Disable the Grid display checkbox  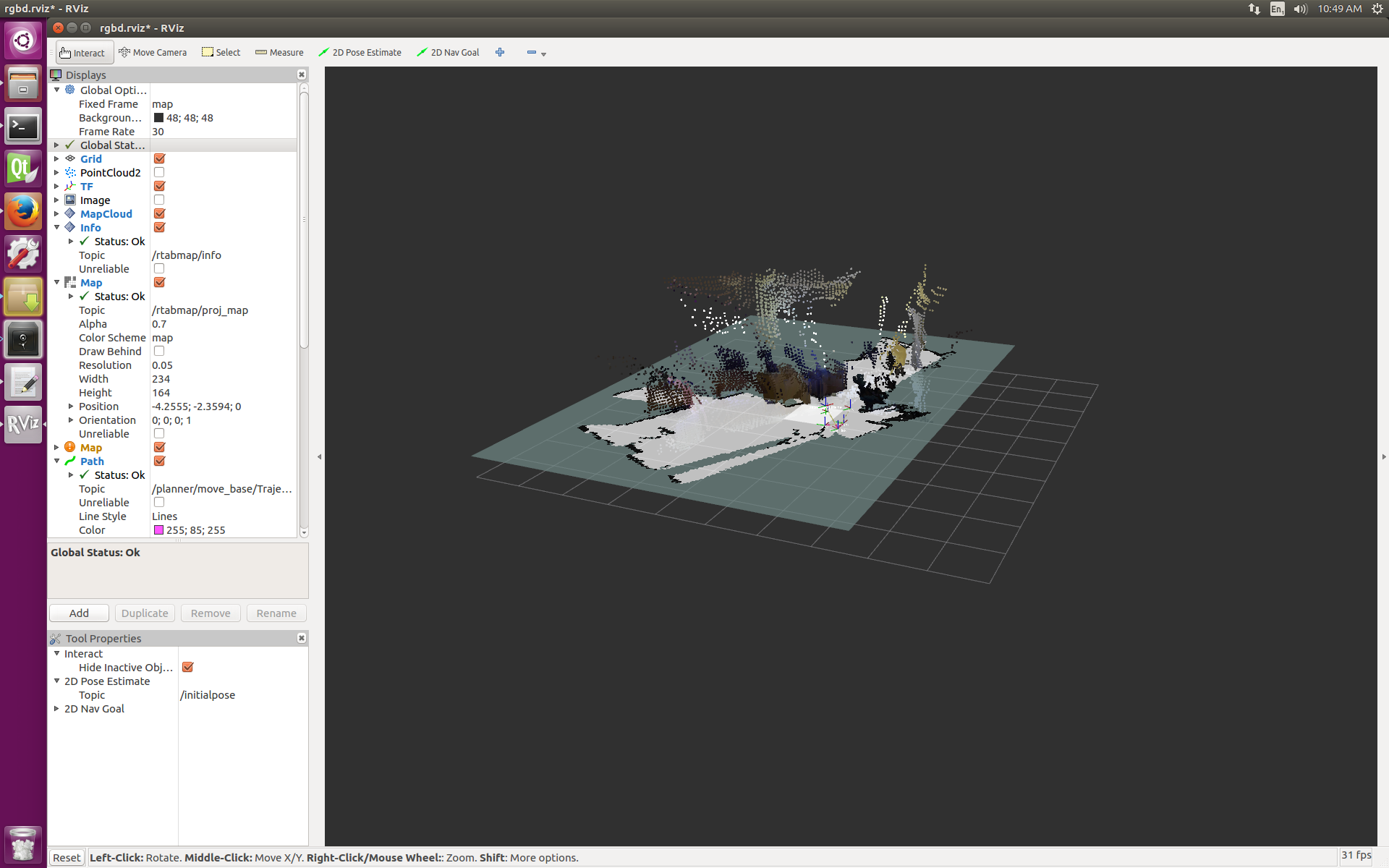pyautogui.click(x=159, y=159)
